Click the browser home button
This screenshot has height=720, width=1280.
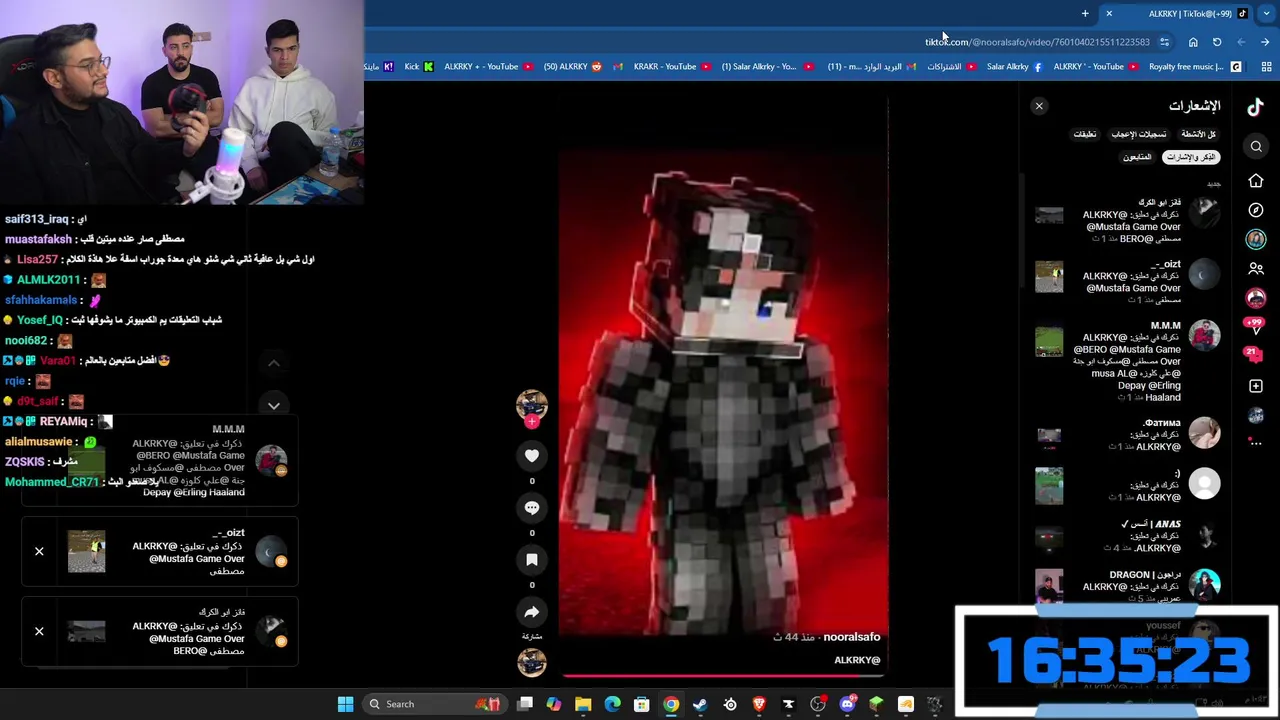tap(1193, 42)
